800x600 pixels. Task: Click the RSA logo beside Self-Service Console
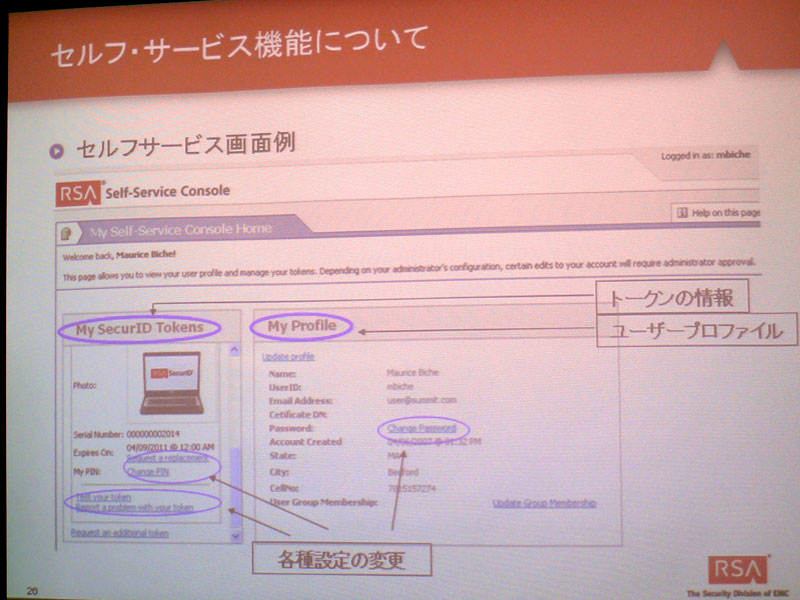pos(78,194)
